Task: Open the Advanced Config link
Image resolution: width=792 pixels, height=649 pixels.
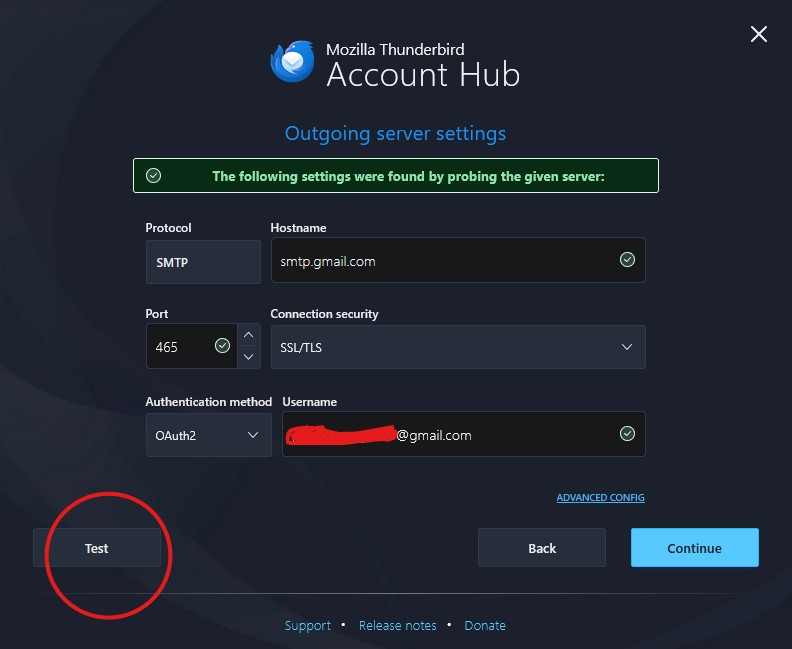Action: 601,497
